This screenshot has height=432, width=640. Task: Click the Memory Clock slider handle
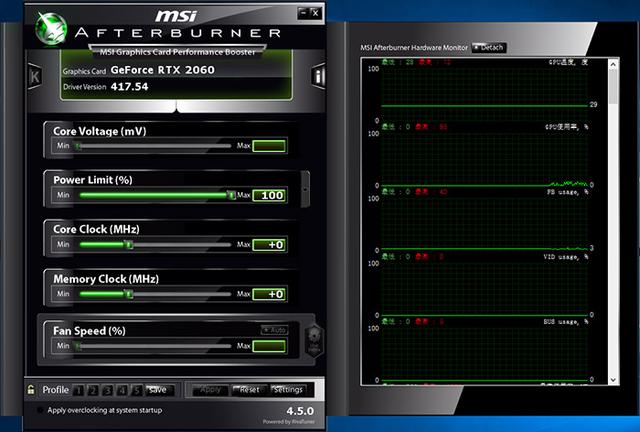[129, 294]
